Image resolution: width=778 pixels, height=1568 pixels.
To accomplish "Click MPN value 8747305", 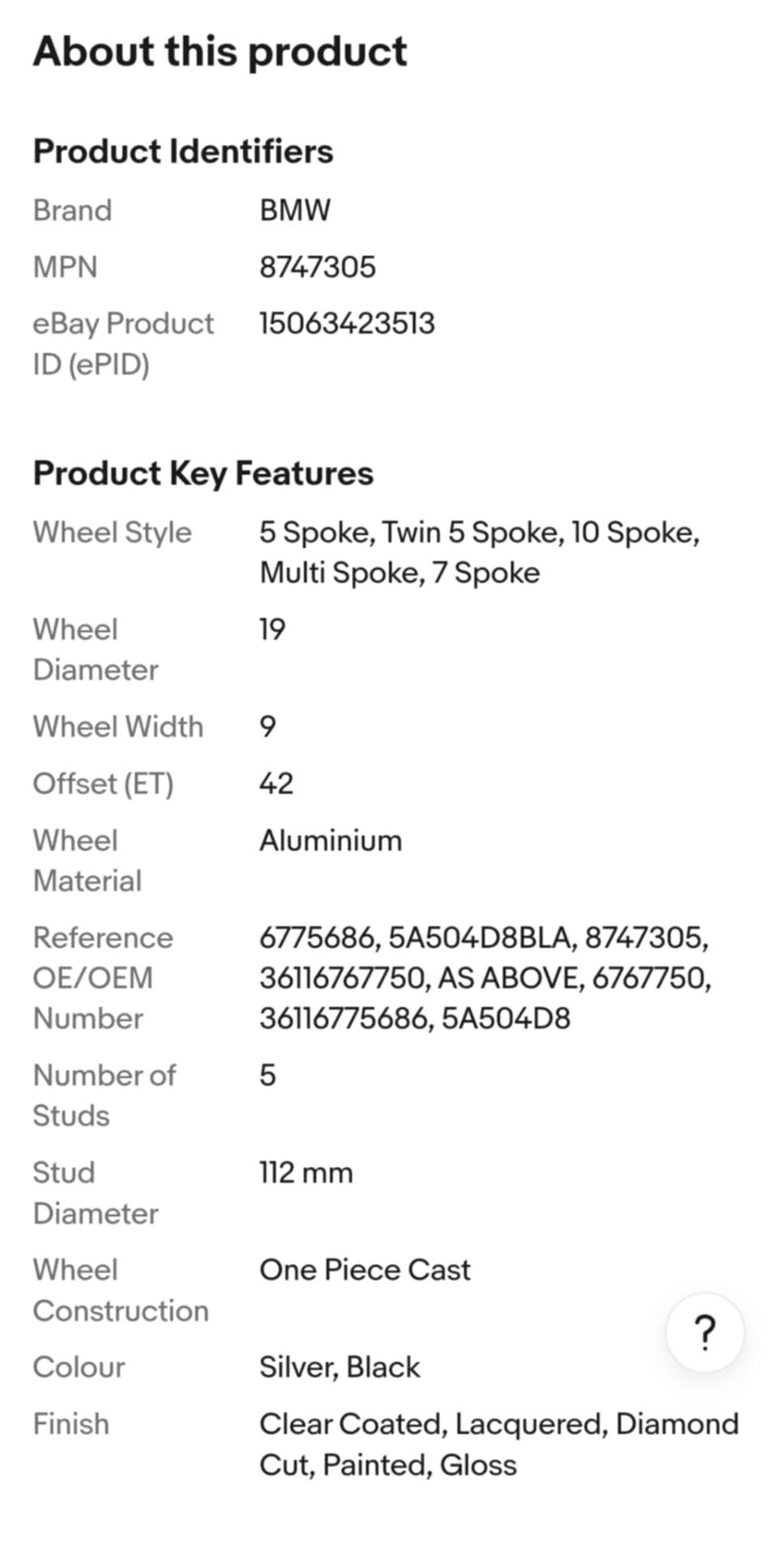I will point(318,267).
